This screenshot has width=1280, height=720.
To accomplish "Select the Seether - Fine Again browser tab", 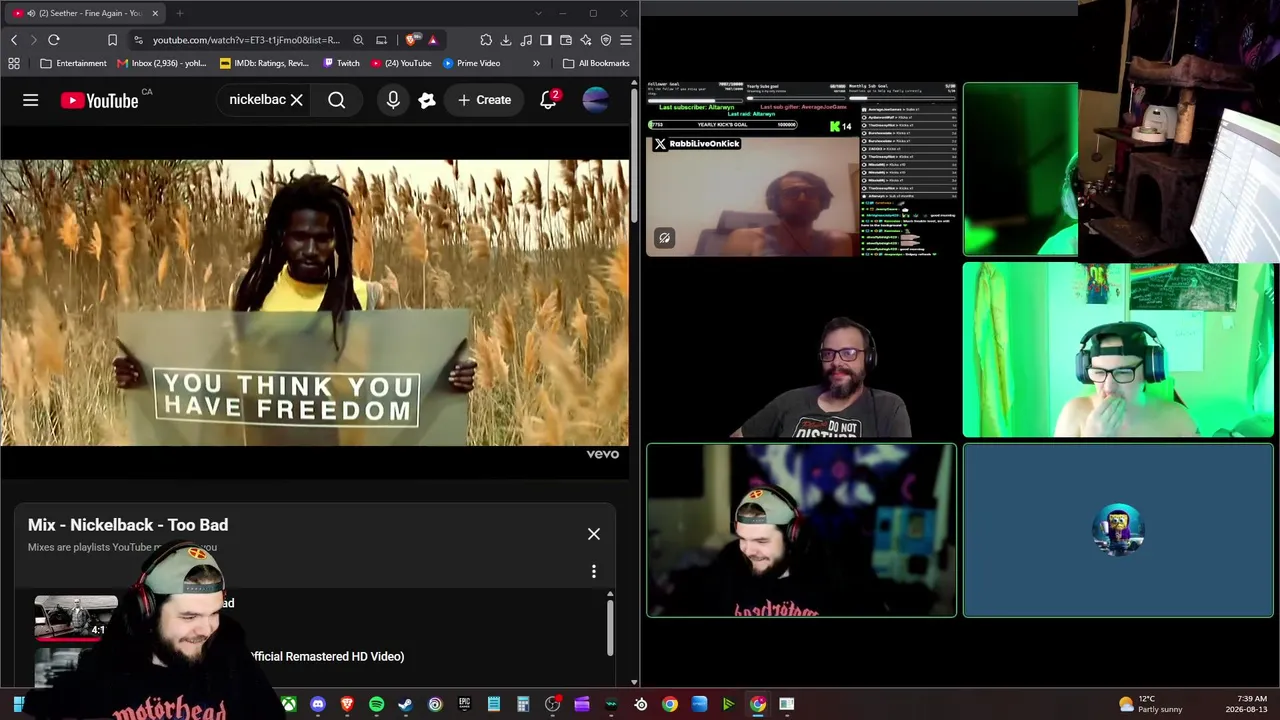I will (85, 13).
